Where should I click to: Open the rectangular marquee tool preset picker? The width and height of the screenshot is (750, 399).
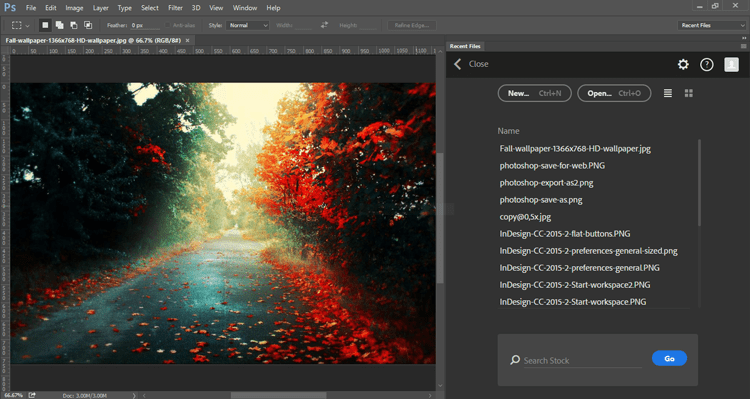(x=20, y=25)
